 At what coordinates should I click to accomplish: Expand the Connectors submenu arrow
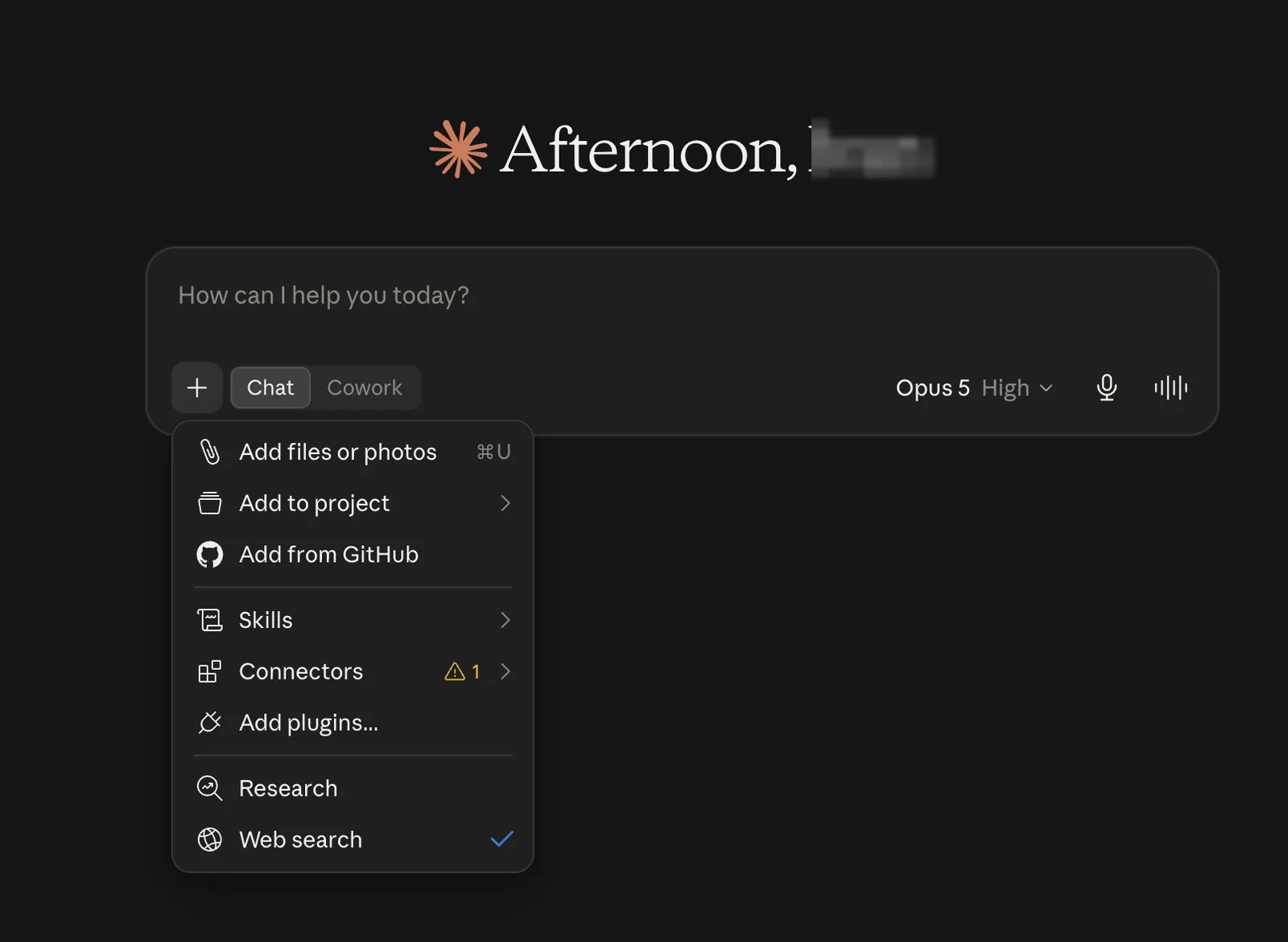point(505,671)
